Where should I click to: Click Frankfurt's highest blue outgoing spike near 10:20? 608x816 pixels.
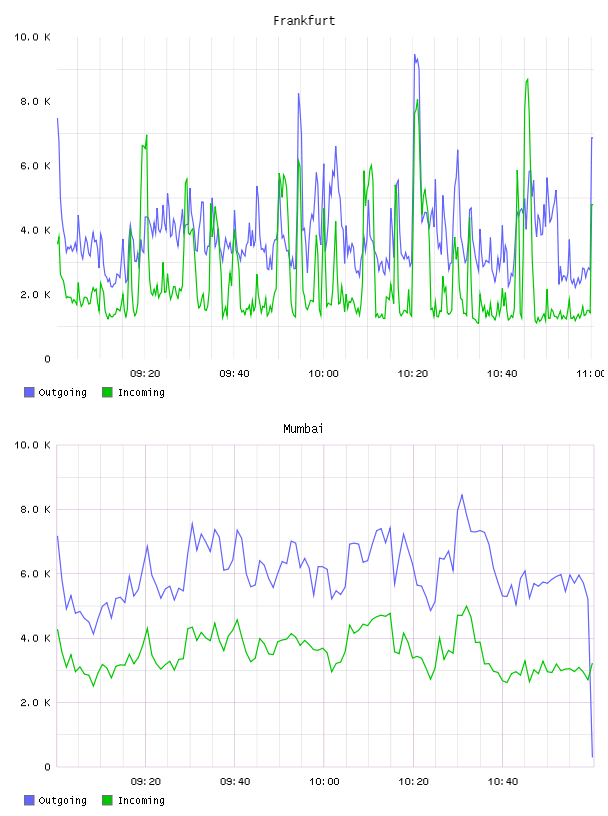pyautogui.click(x=415, y=55)
